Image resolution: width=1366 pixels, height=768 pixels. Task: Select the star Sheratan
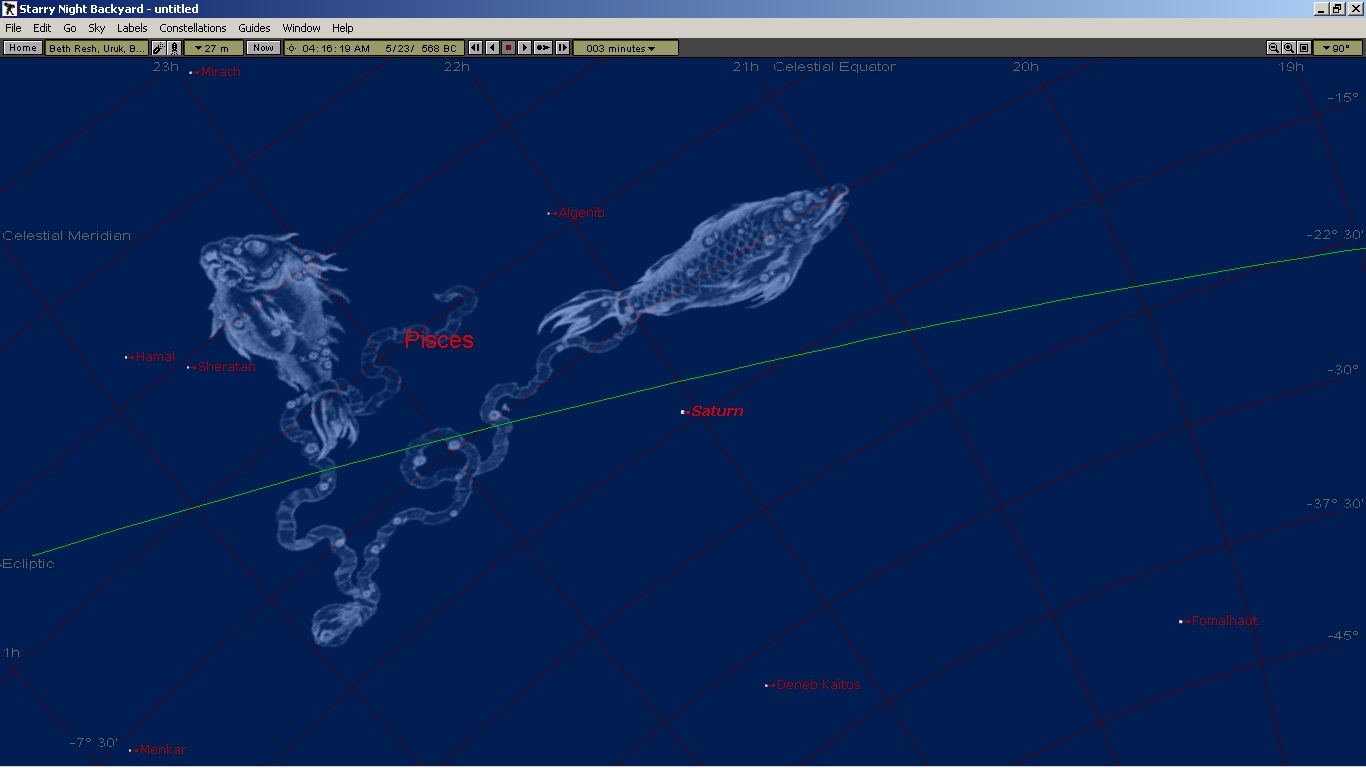(189, 367)
